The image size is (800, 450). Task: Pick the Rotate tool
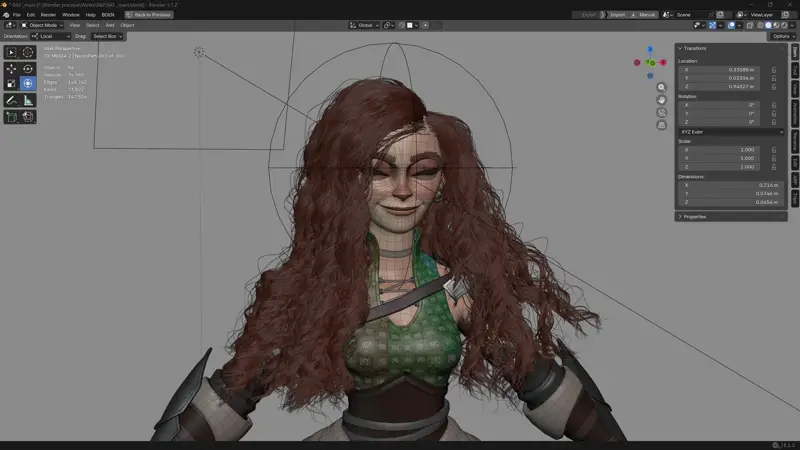pos(28,69)
